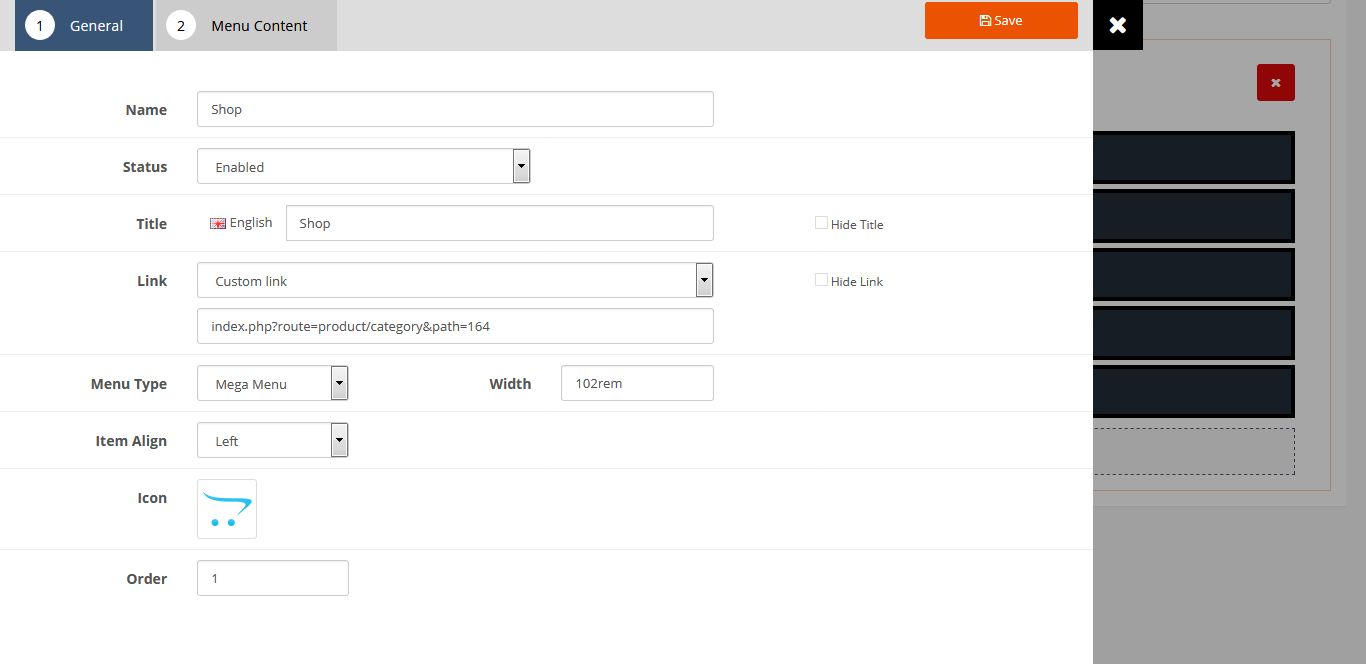Click the cart icon thumbnail

pyautogui.click(x=227, y=509)
